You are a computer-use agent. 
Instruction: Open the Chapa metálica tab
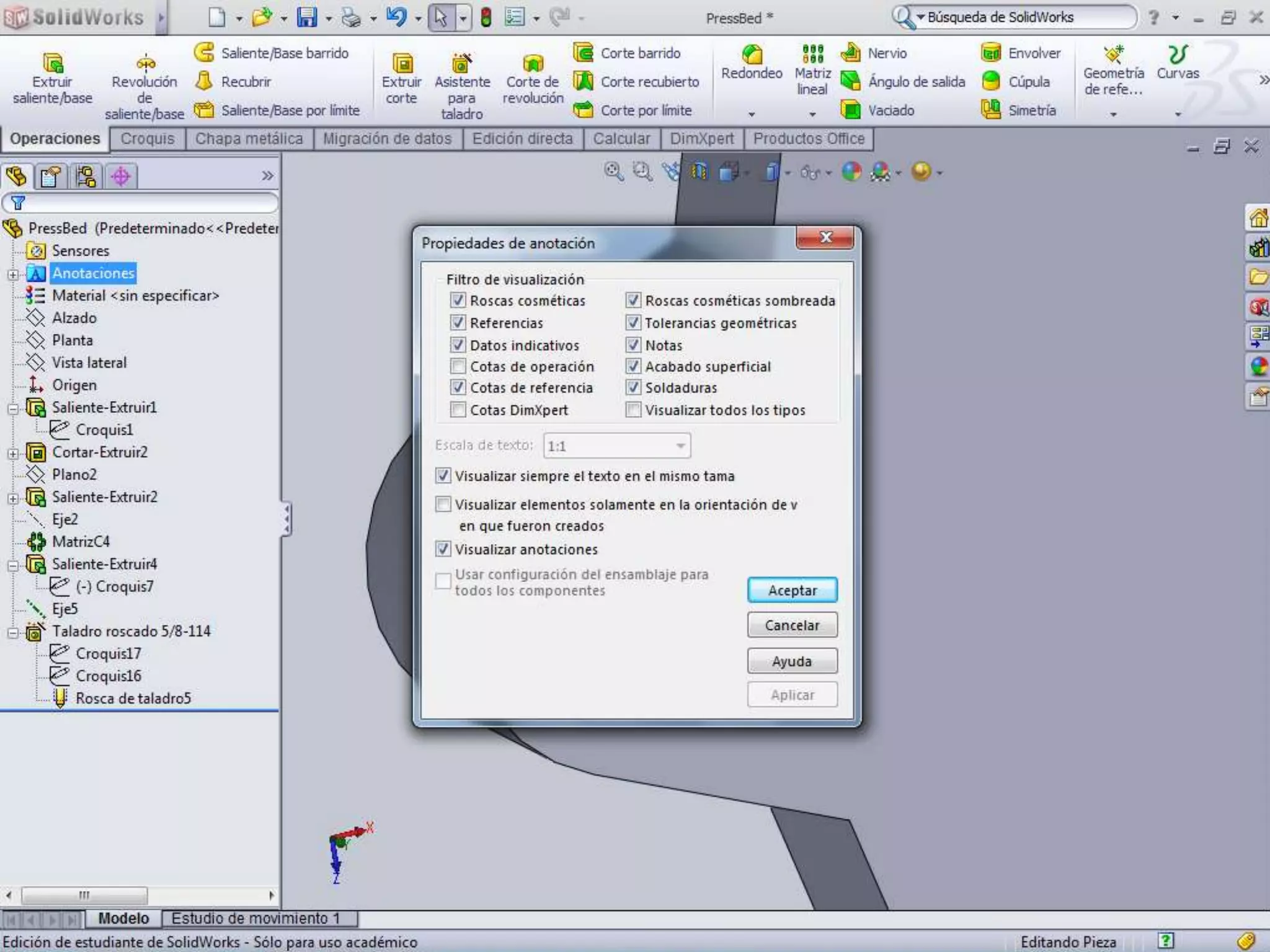click(x=249, y=139)
